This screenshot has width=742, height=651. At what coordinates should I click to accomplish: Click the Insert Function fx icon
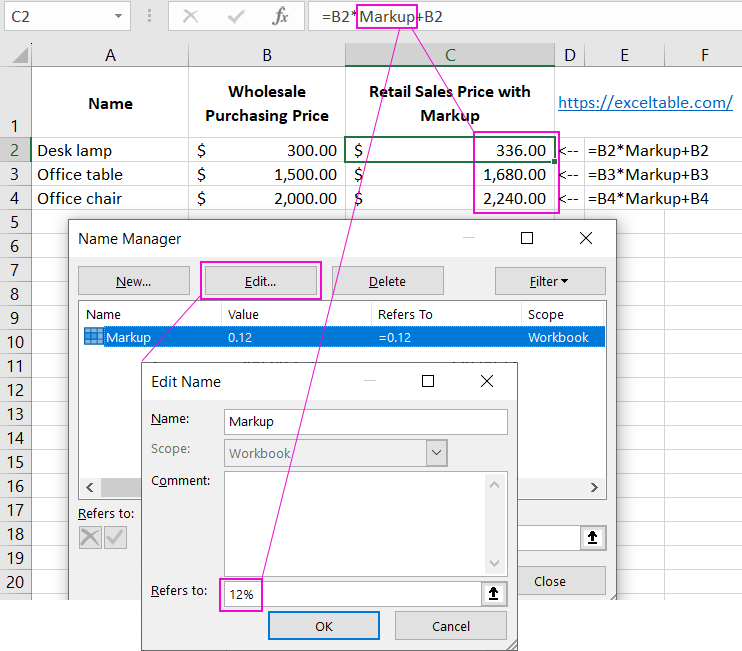(281, 16)
